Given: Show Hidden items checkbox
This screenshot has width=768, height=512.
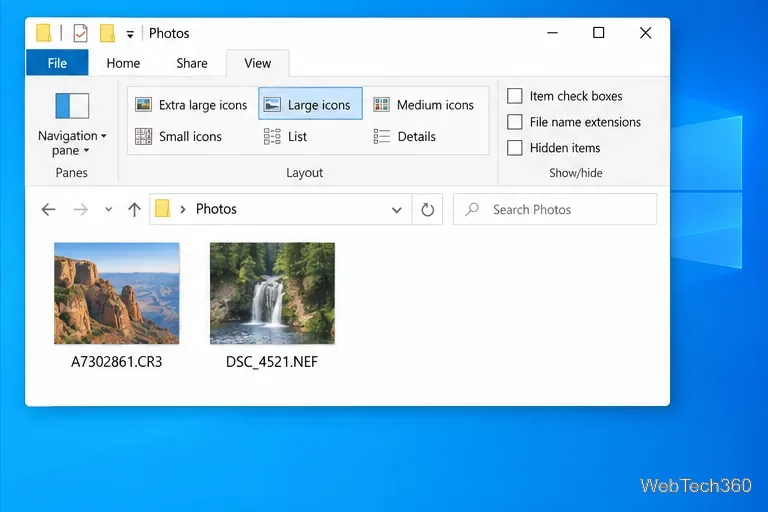Looking at the screenshot, I should [x=515, y=148].
